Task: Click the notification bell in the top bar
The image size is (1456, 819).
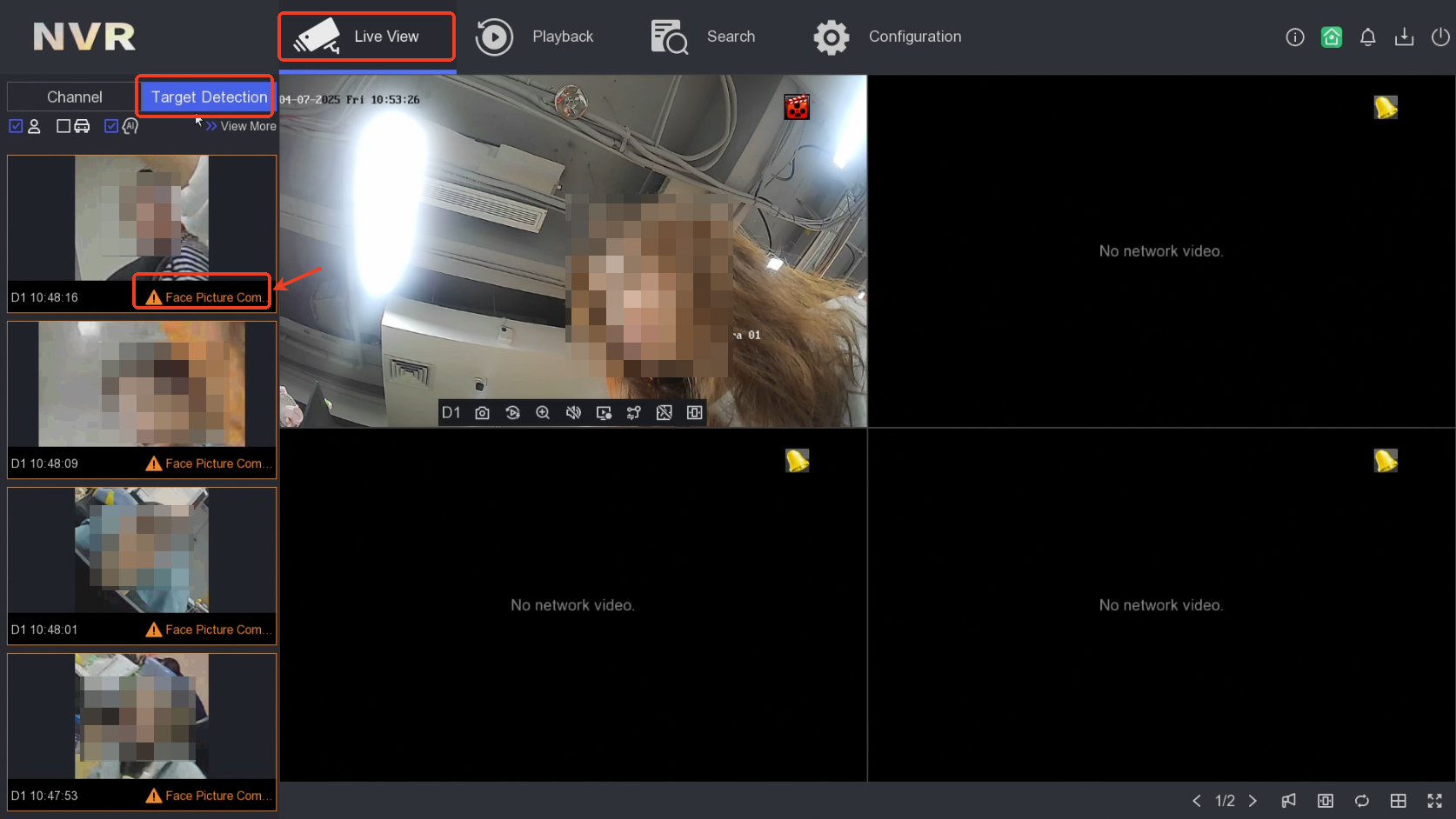Action: [1367, 37]
